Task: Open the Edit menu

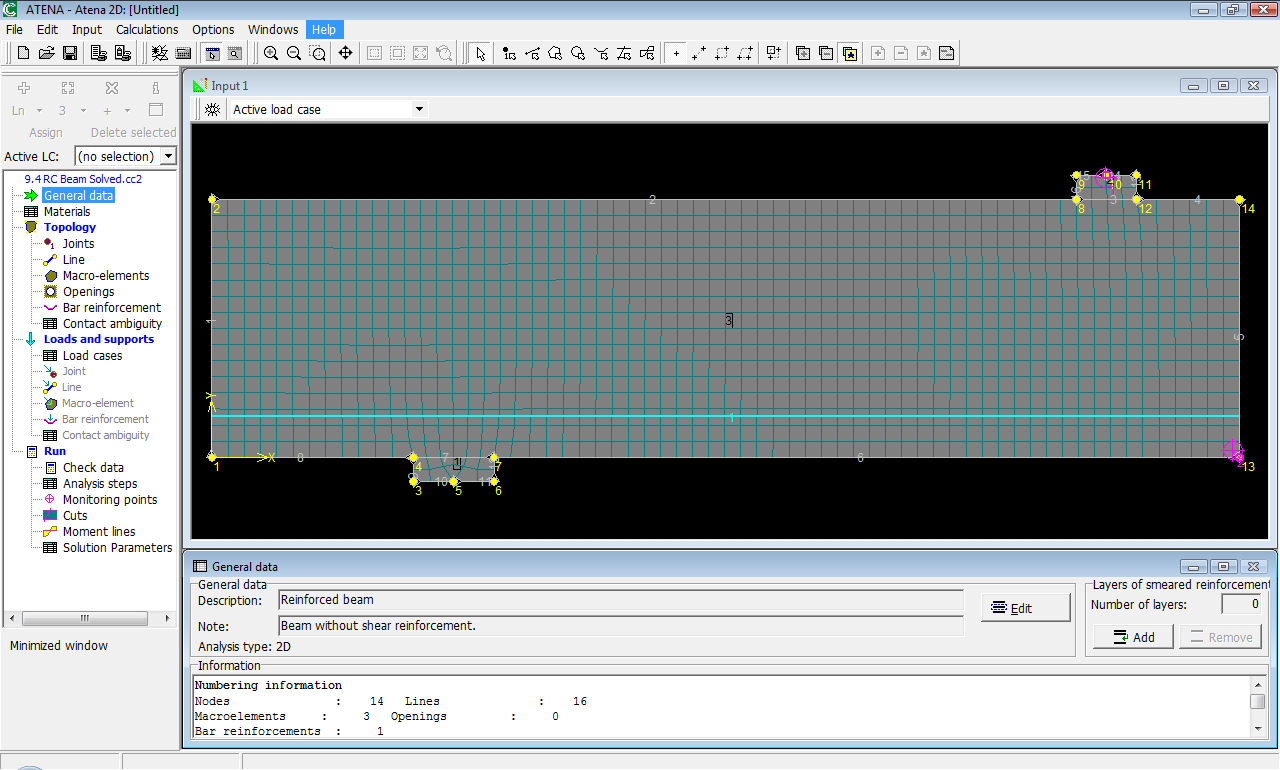Action: 47,29
